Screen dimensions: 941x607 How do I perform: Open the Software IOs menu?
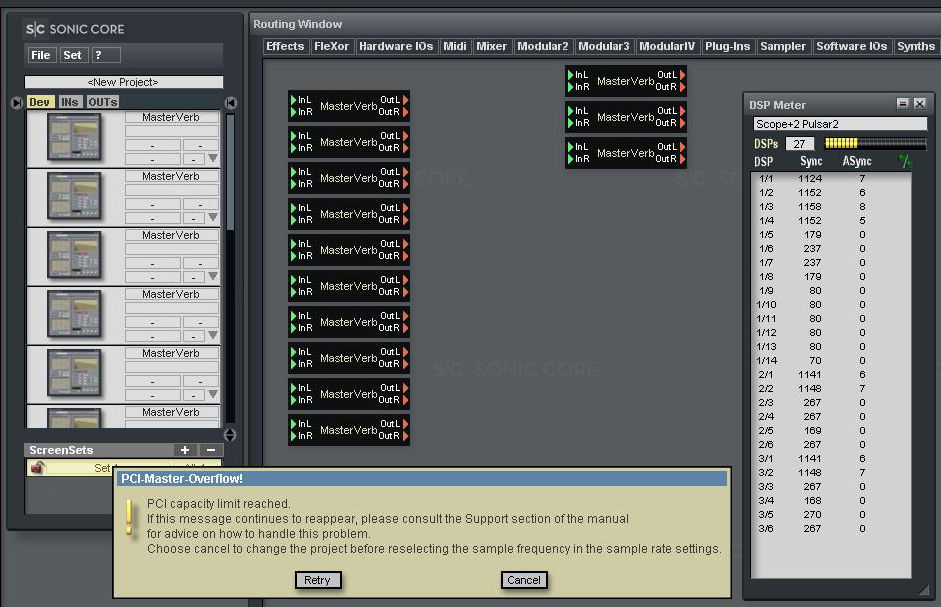pos(852,46)
